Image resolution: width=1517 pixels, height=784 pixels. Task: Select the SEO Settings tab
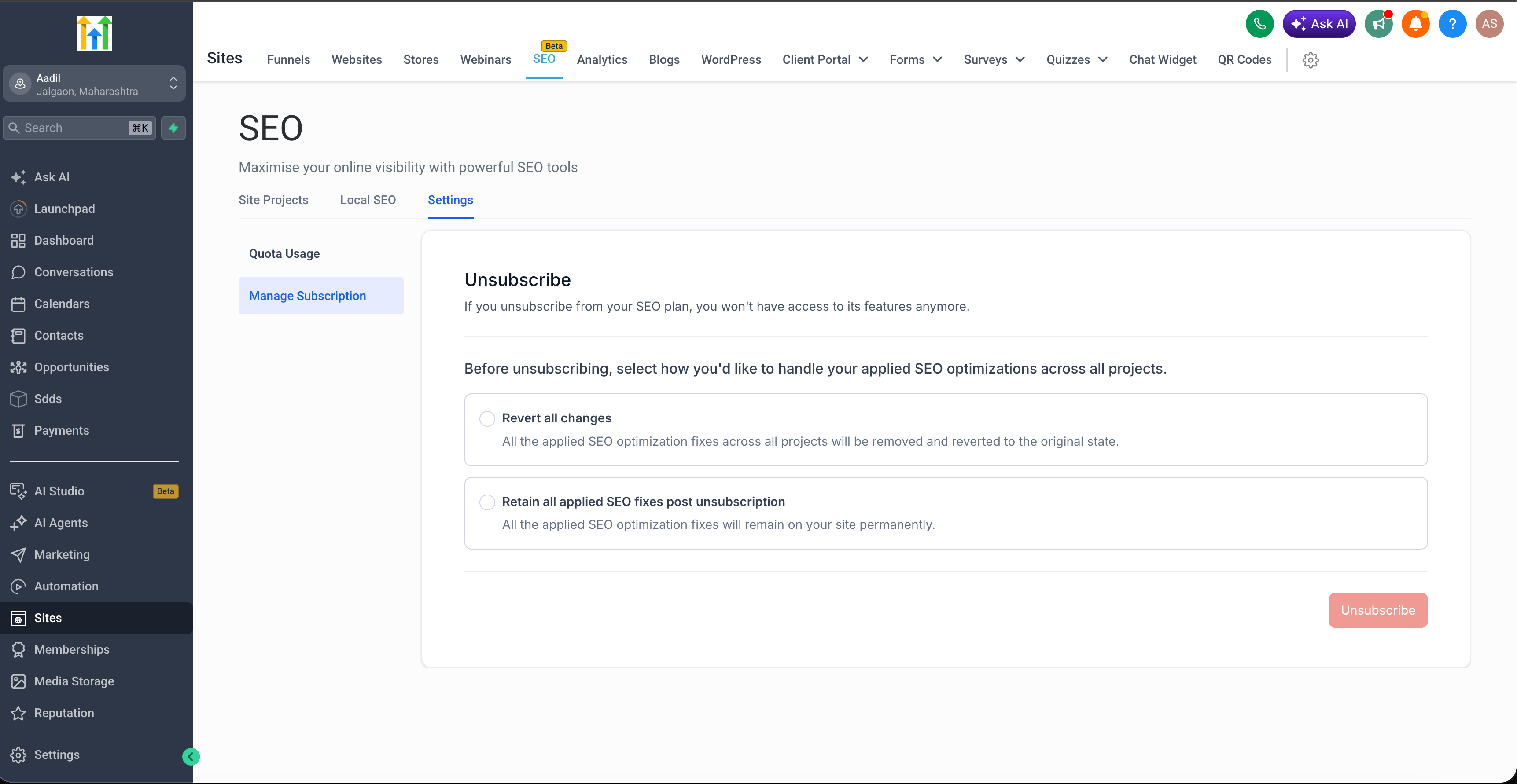tap(450, 200)
